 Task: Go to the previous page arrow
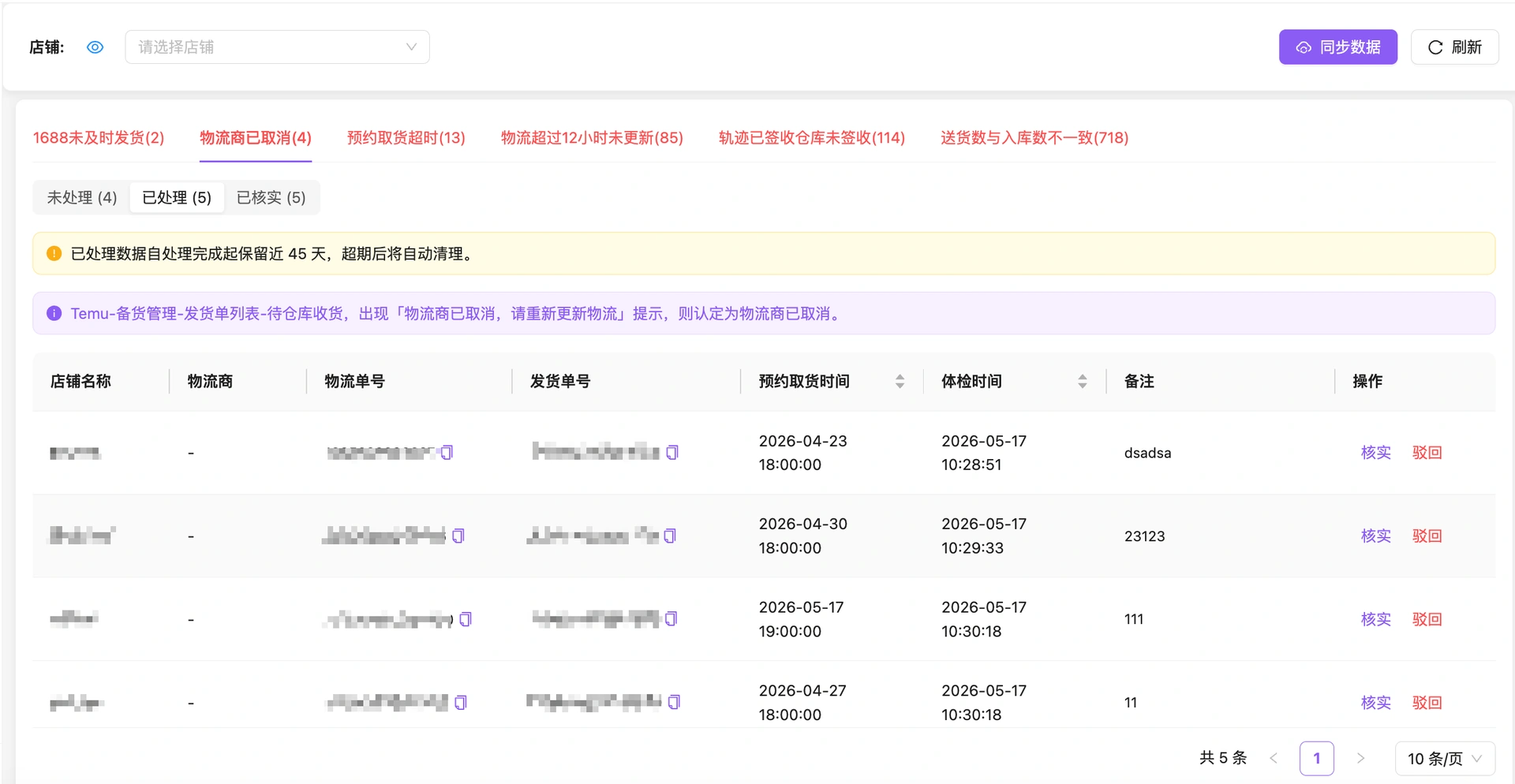point(1273,758)
